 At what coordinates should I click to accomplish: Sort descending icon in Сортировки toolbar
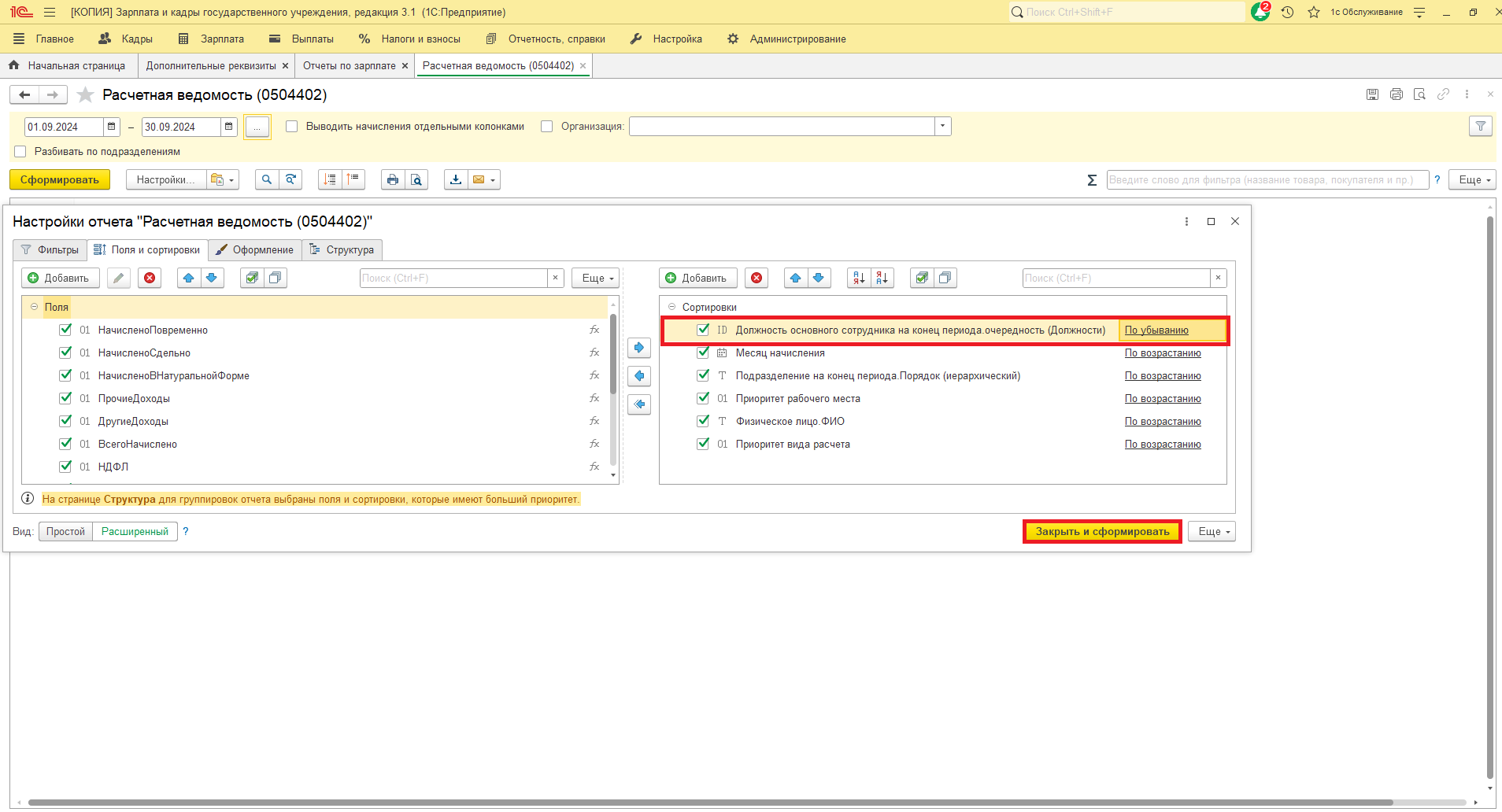point(882,278)
